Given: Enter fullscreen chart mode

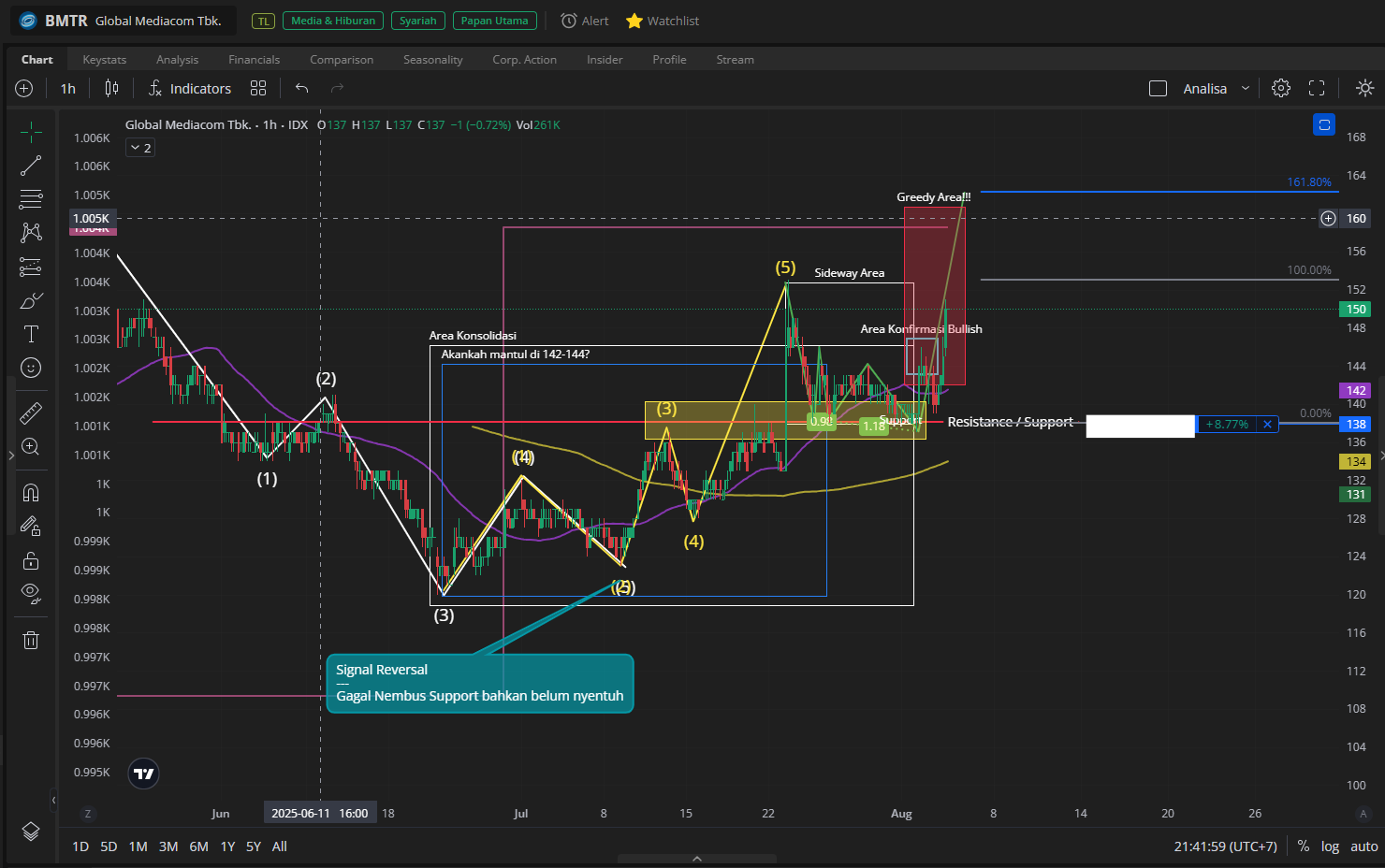Looking at the screenshot, I should 1317,88.
